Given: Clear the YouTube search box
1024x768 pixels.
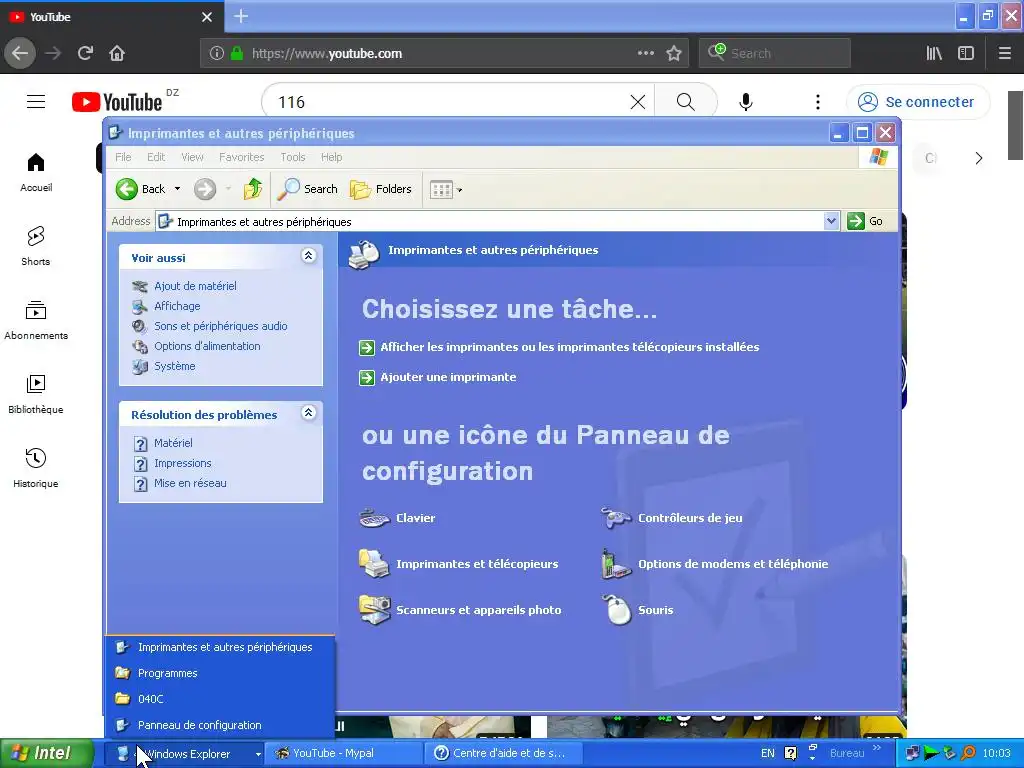Looking at the screenshot, I should point(637,102).
